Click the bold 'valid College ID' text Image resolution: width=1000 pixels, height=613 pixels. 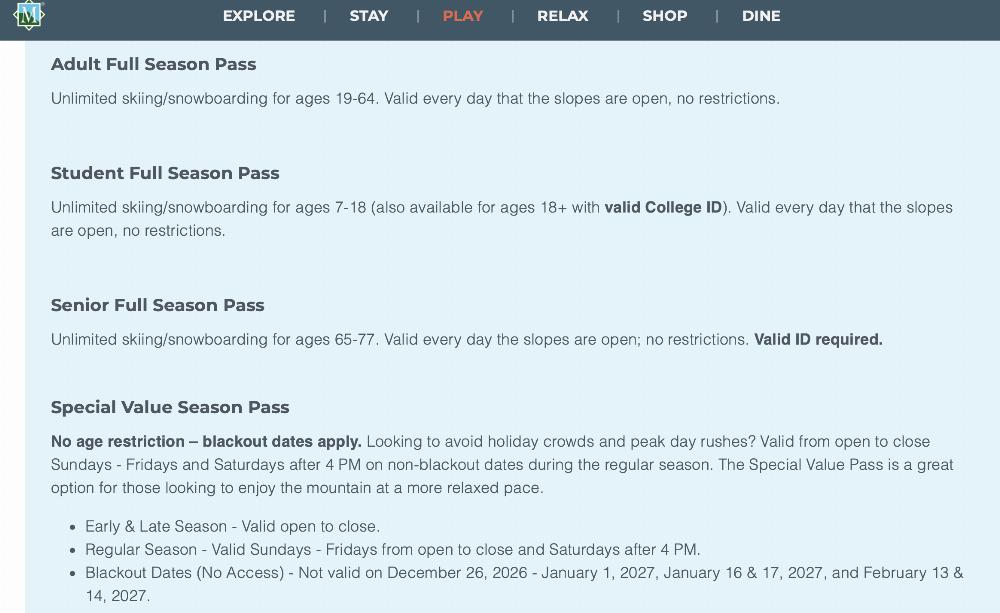tap(663, 208)
